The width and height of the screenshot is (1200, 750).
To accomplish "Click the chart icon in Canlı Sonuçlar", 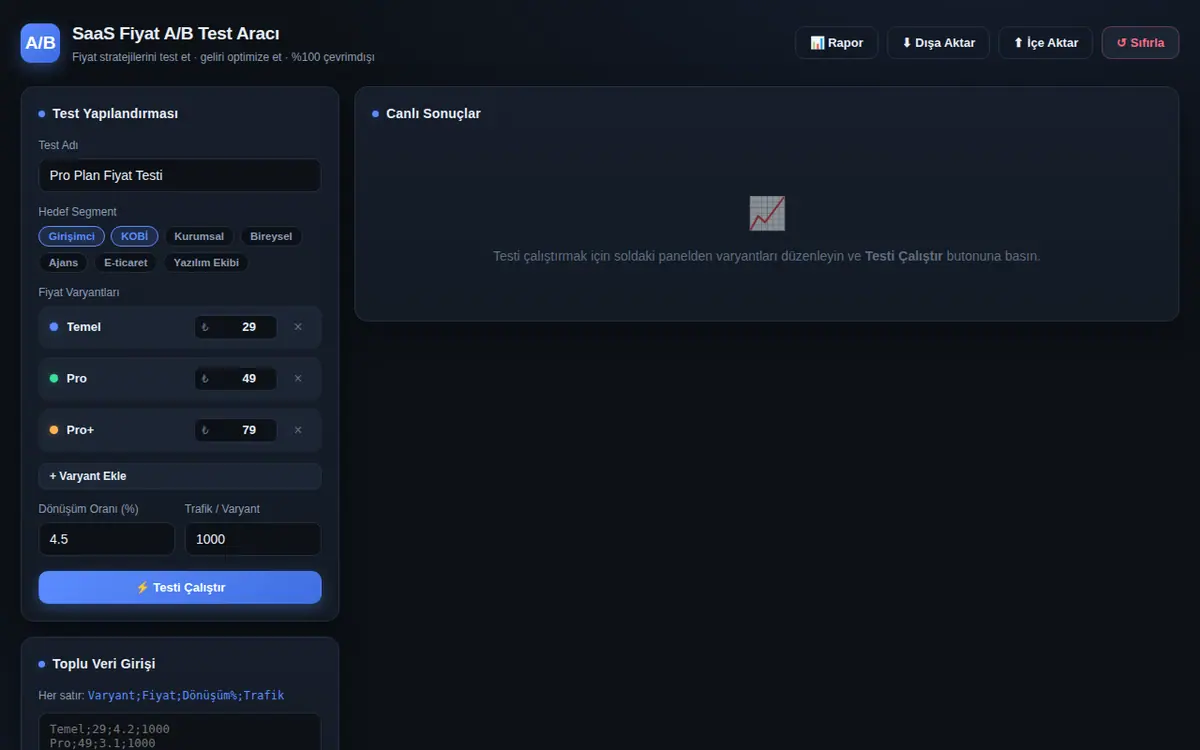I will [767, 213].
